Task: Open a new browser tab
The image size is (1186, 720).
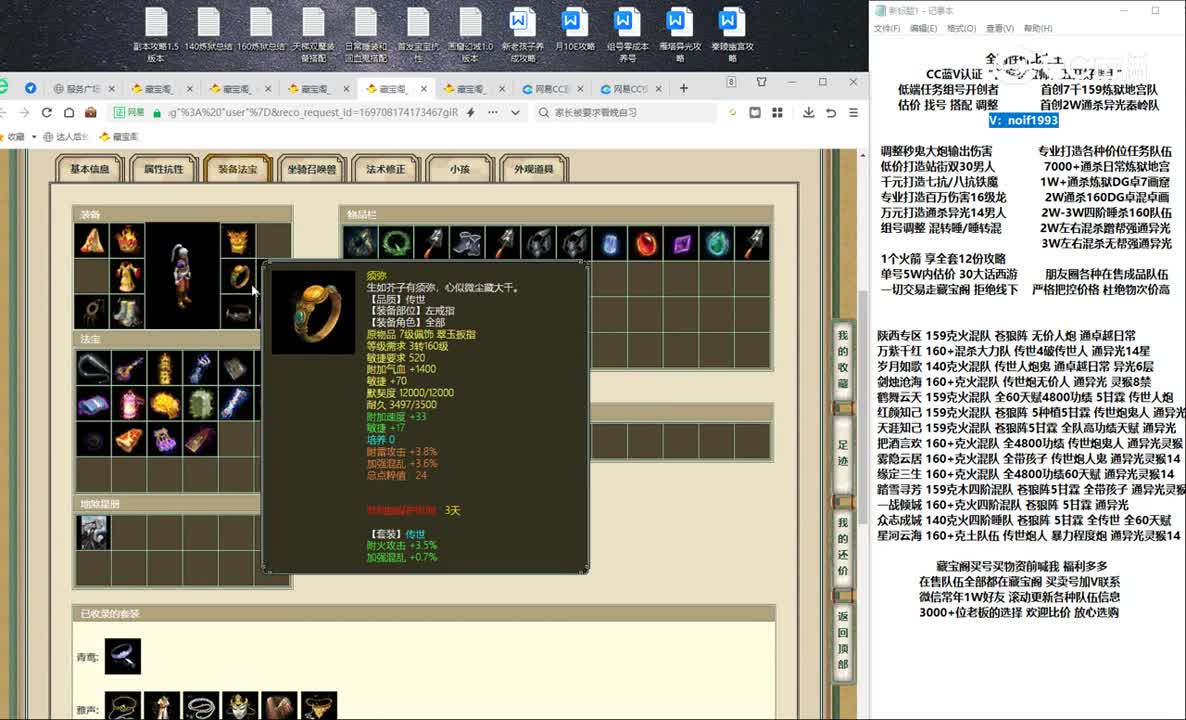Action: point(684,88)
